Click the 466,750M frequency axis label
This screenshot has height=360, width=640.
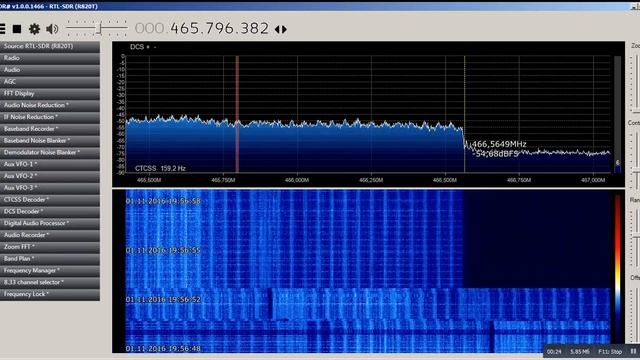[519, 180]
